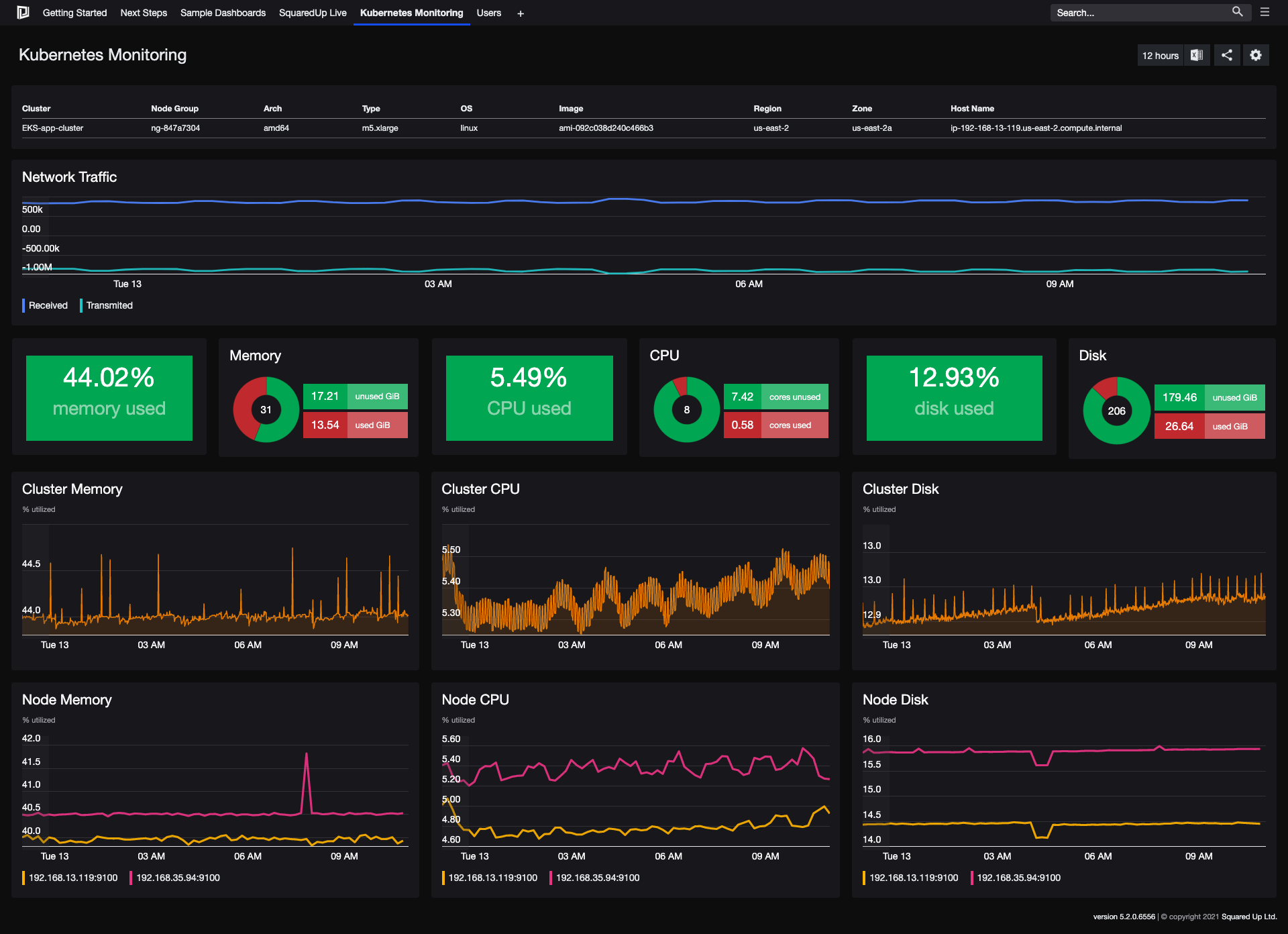Viewport: 1288px width, 934px height.
Task: Open the 12 hours timeframe selector
Action: [x=1160, y=55]
